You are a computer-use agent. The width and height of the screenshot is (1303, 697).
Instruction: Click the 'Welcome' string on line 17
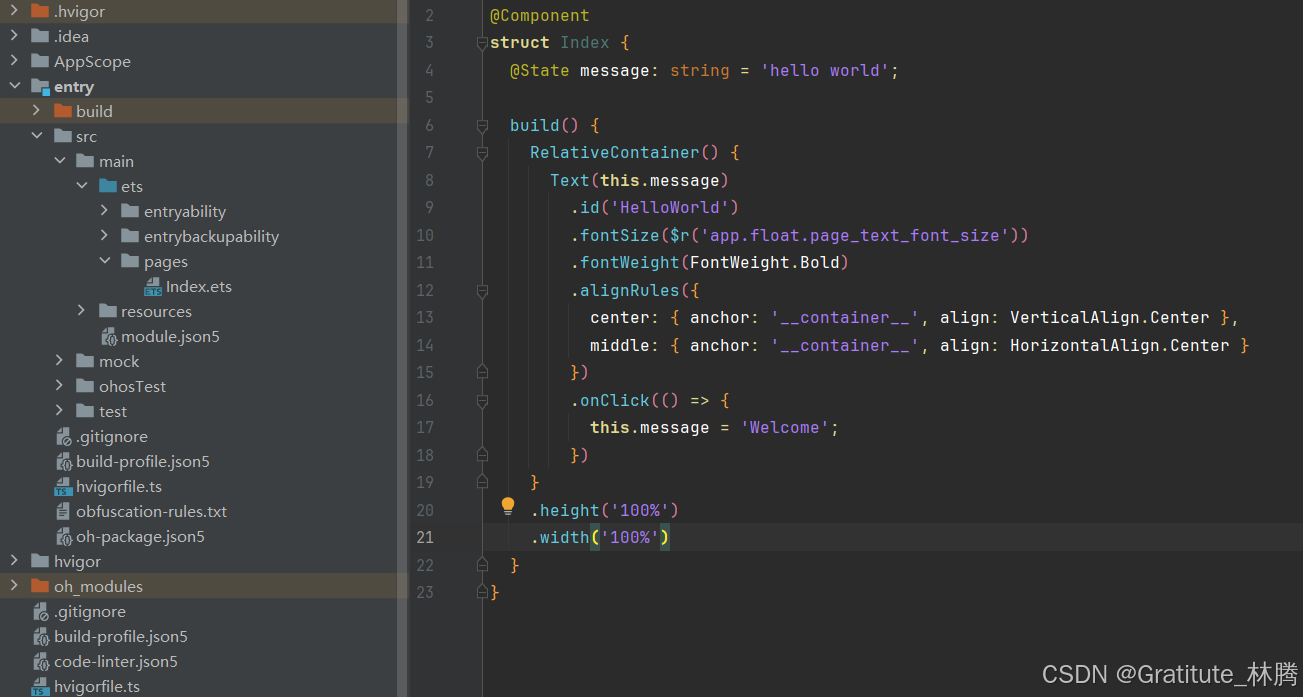coord(785,428)
